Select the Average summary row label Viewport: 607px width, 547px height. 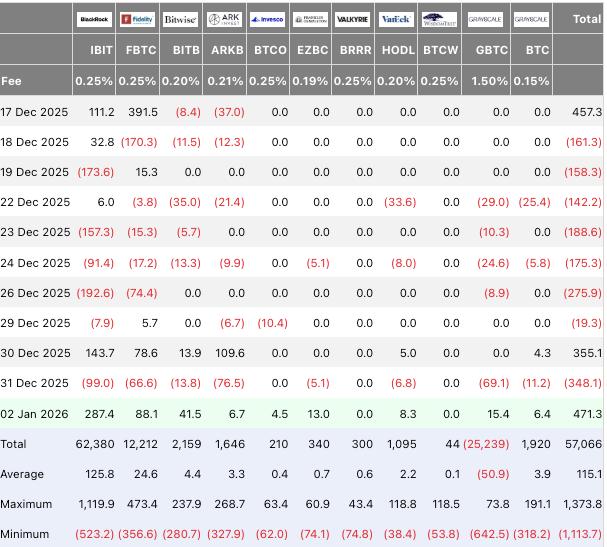[x=23, y=474]
